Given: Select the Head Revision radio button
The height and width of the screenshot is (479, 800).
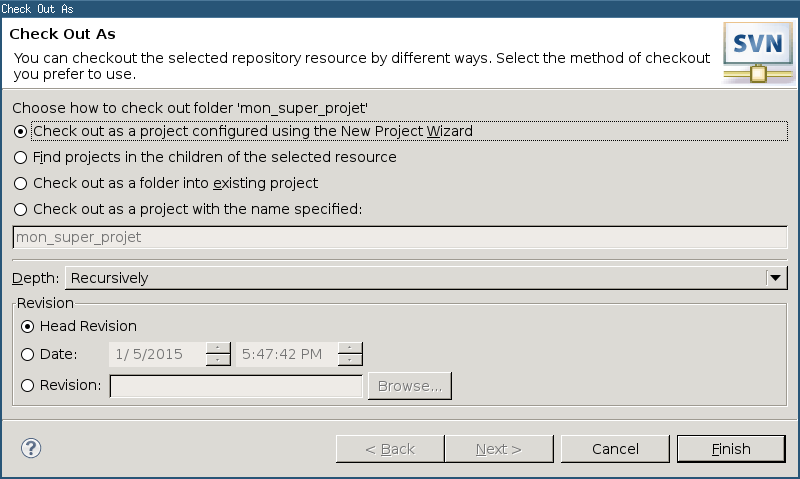Looking at the screenshot, I should [x=28, y=326].
